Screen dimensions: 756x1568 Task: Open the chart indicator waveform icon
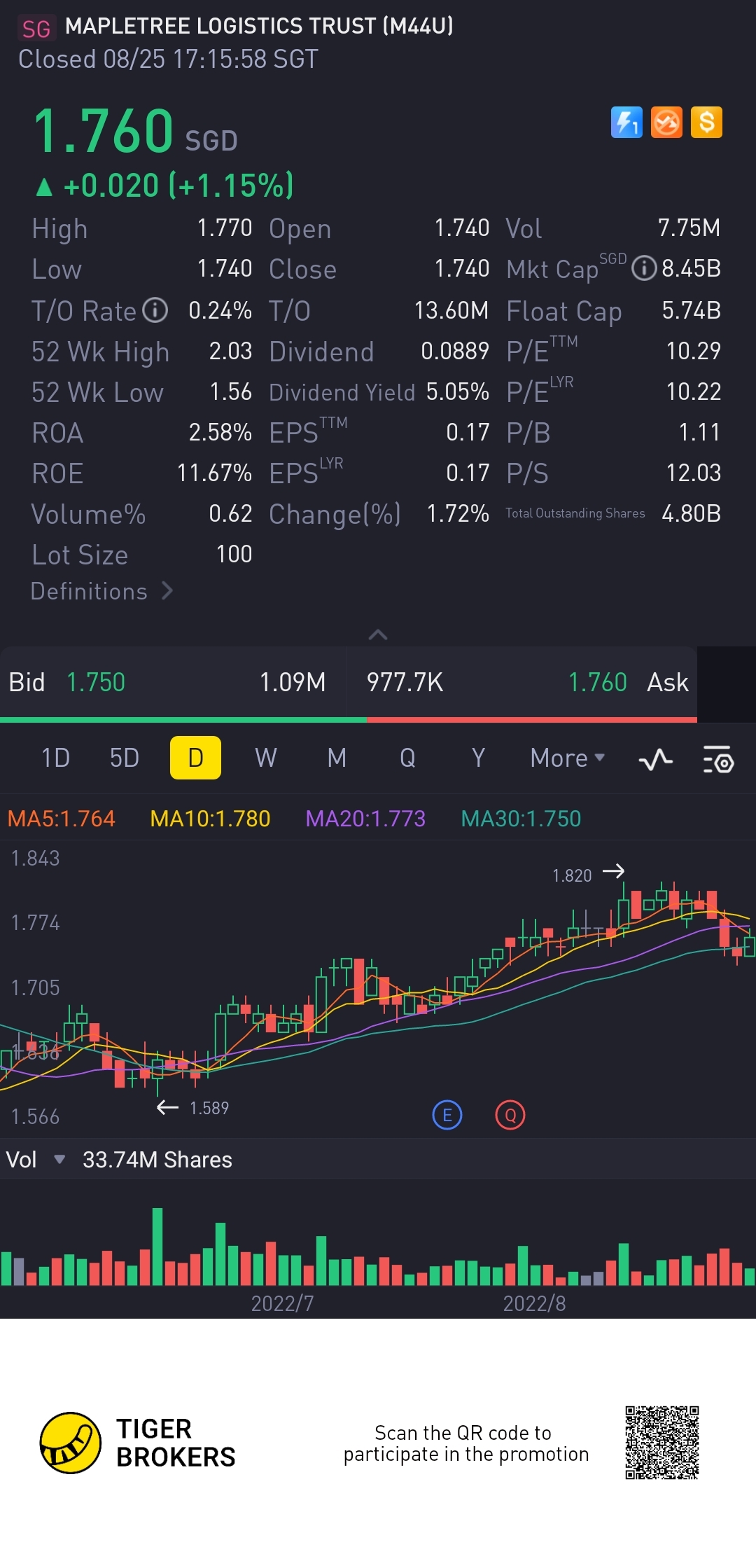pos(656,758)
